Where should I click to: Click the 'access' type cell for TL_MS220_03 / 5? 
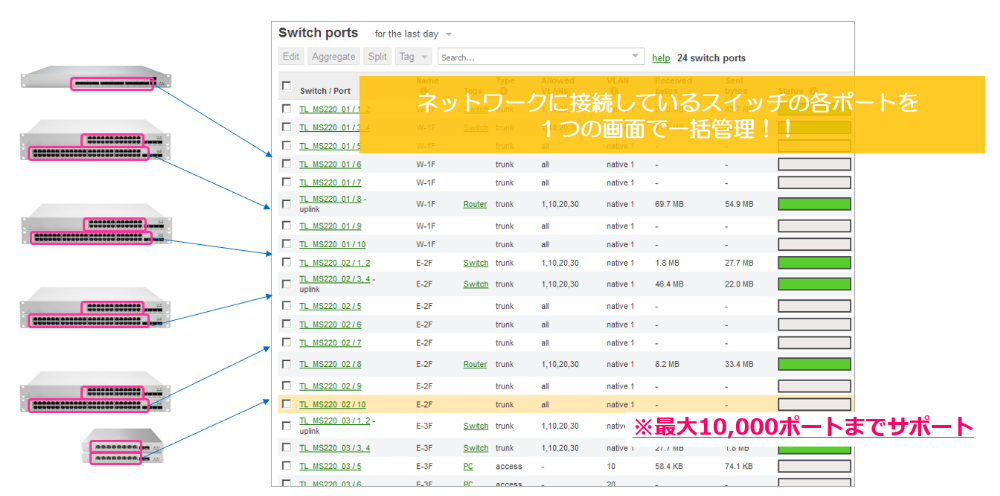[x=508, y=467]
